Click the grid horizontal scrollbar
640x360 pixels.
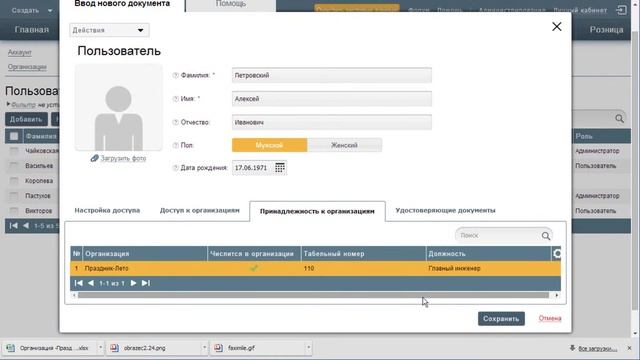[313, 295]
